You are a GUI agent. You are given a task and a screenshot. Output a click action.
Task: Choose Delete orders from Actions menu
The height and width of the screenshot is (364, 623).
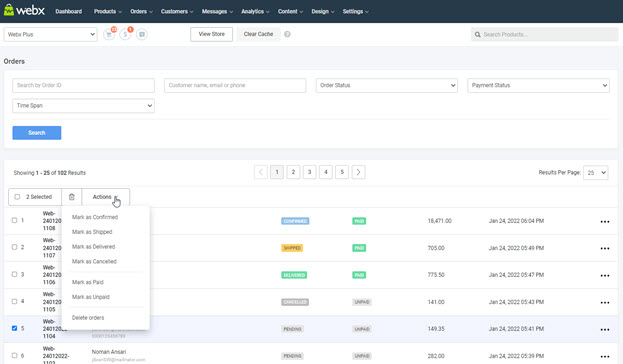[x=88, y=318]
